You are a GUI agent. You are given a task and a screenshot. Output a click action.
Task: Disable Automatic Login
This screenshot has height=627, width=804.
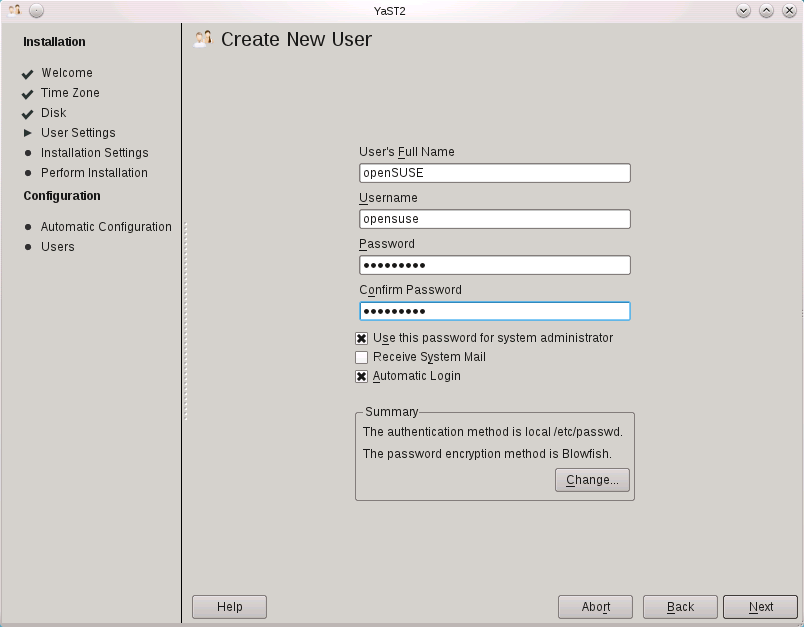pyautogui.click(x=361, y=376)
